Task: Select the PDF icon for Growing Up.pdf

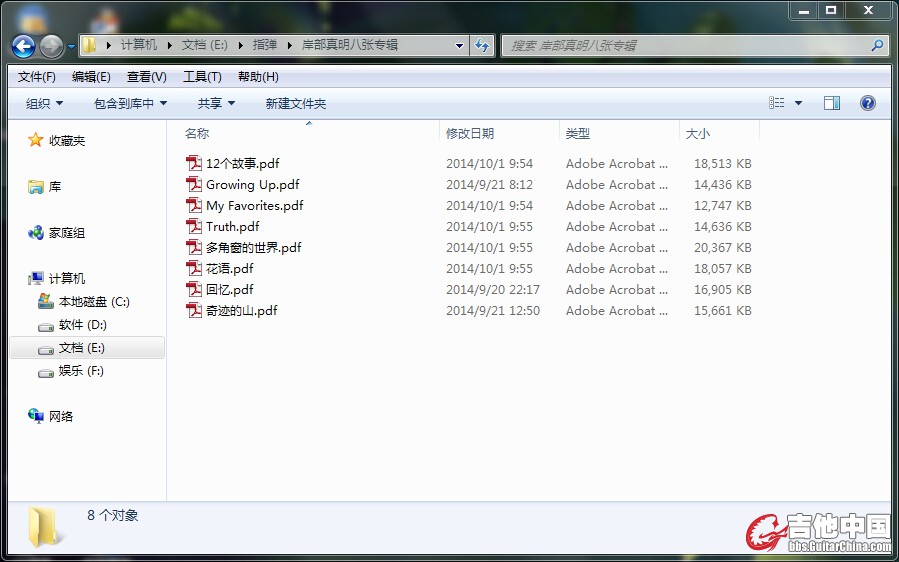Action: coord(194,184)
